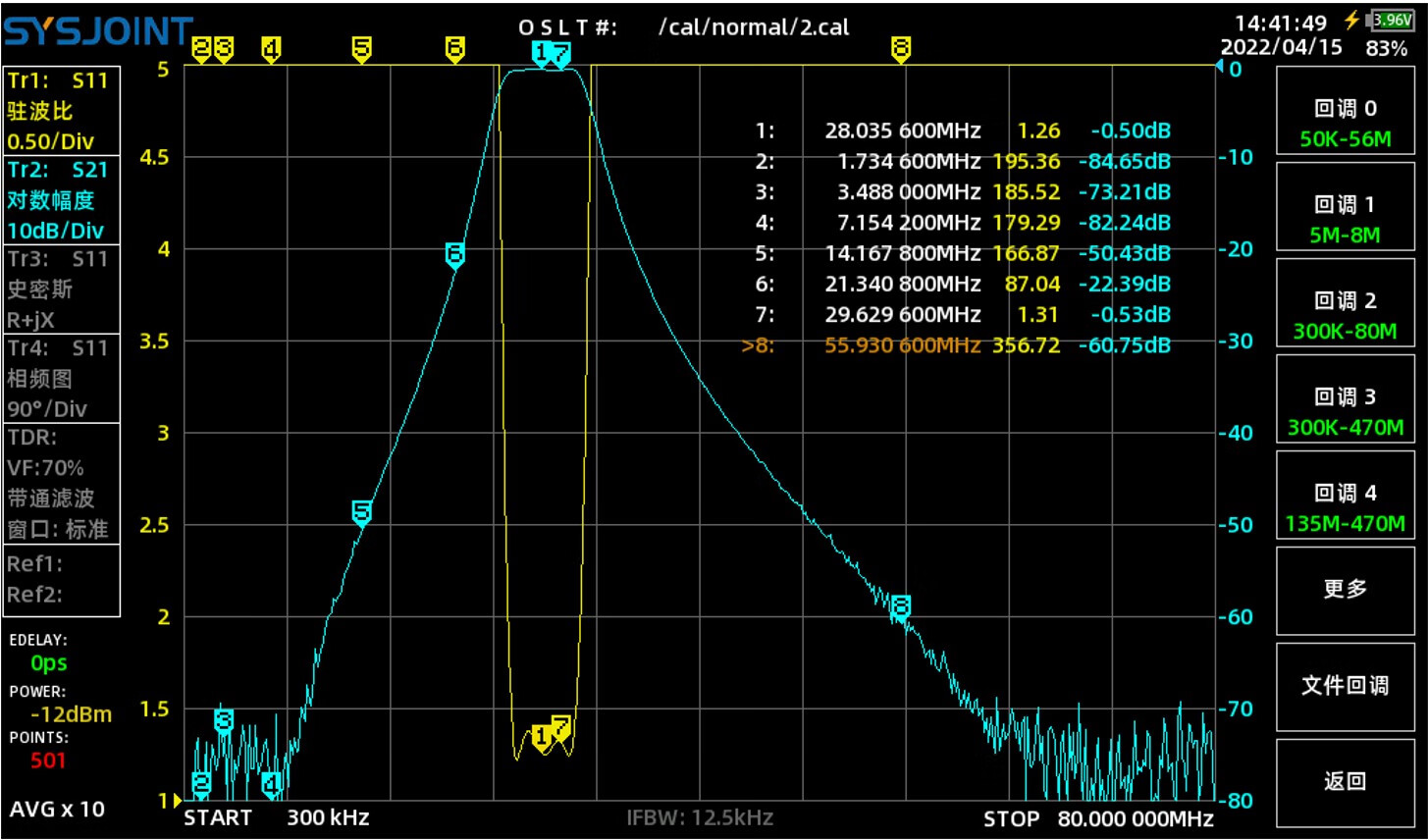Click yellow marker 4 flag at top

click(x=271, y=48)
